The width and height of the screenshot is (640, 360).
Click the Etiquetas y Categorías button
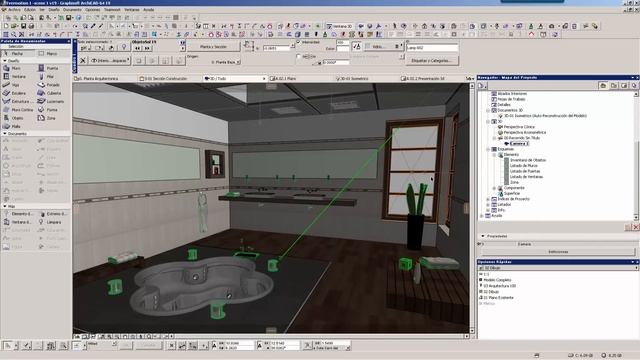pyautogui.click(x=432, y=60)
